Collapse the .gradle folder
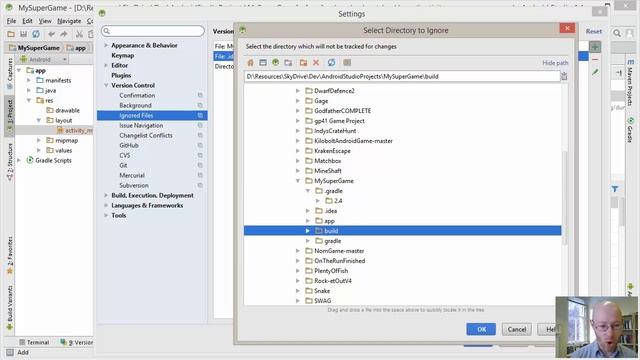Screen dimensions: 640x360 tap(308, 191)
